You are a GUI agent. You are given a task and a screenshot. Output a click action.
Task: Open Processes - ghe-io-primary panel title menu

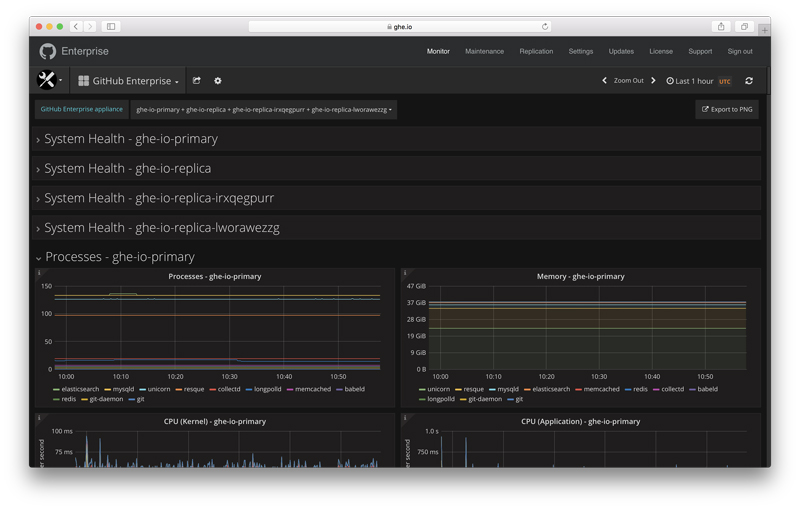[214, 276]
